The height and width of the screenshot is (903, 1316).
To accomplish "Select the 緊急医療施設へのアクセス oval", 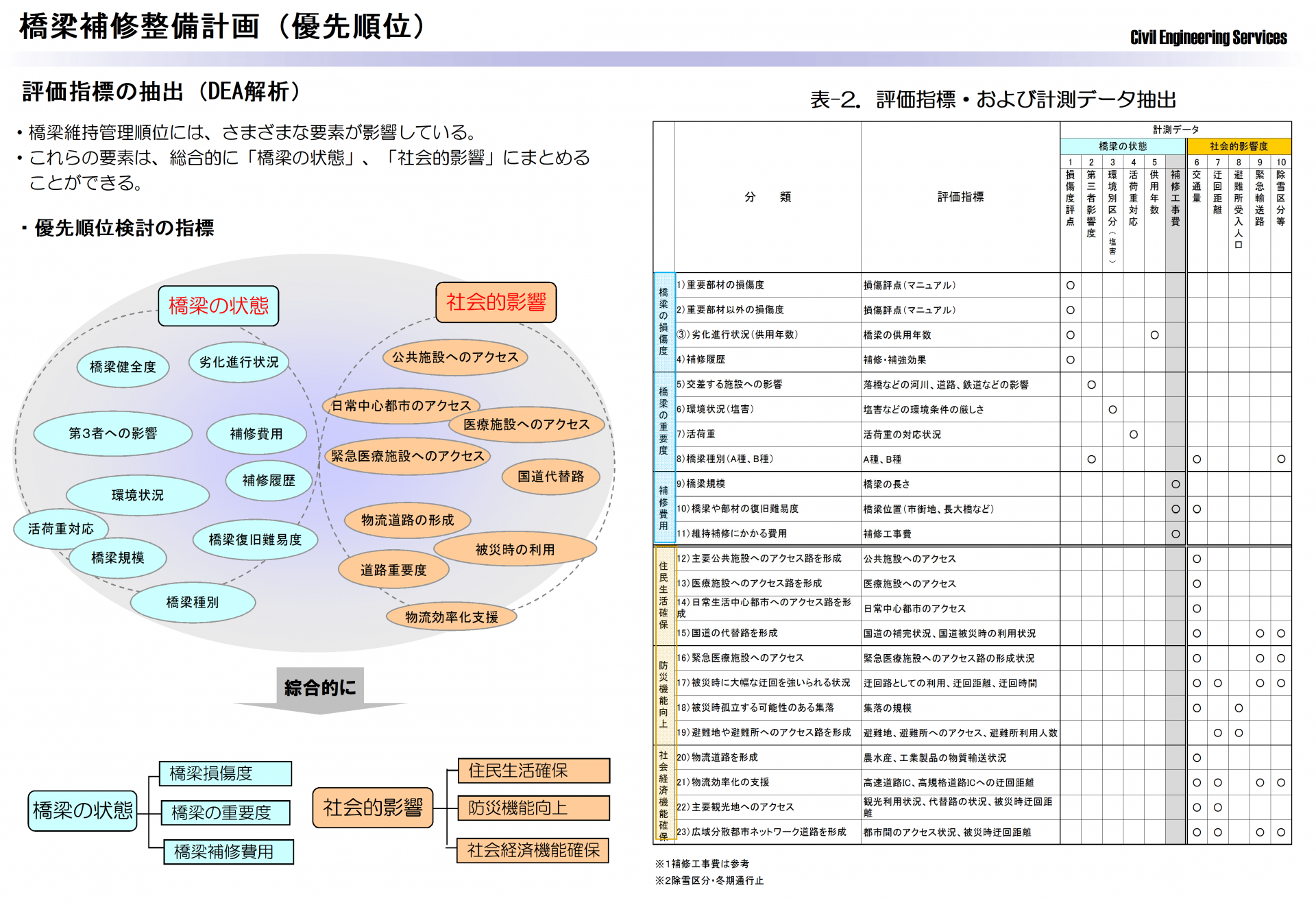I will point(407,456).
